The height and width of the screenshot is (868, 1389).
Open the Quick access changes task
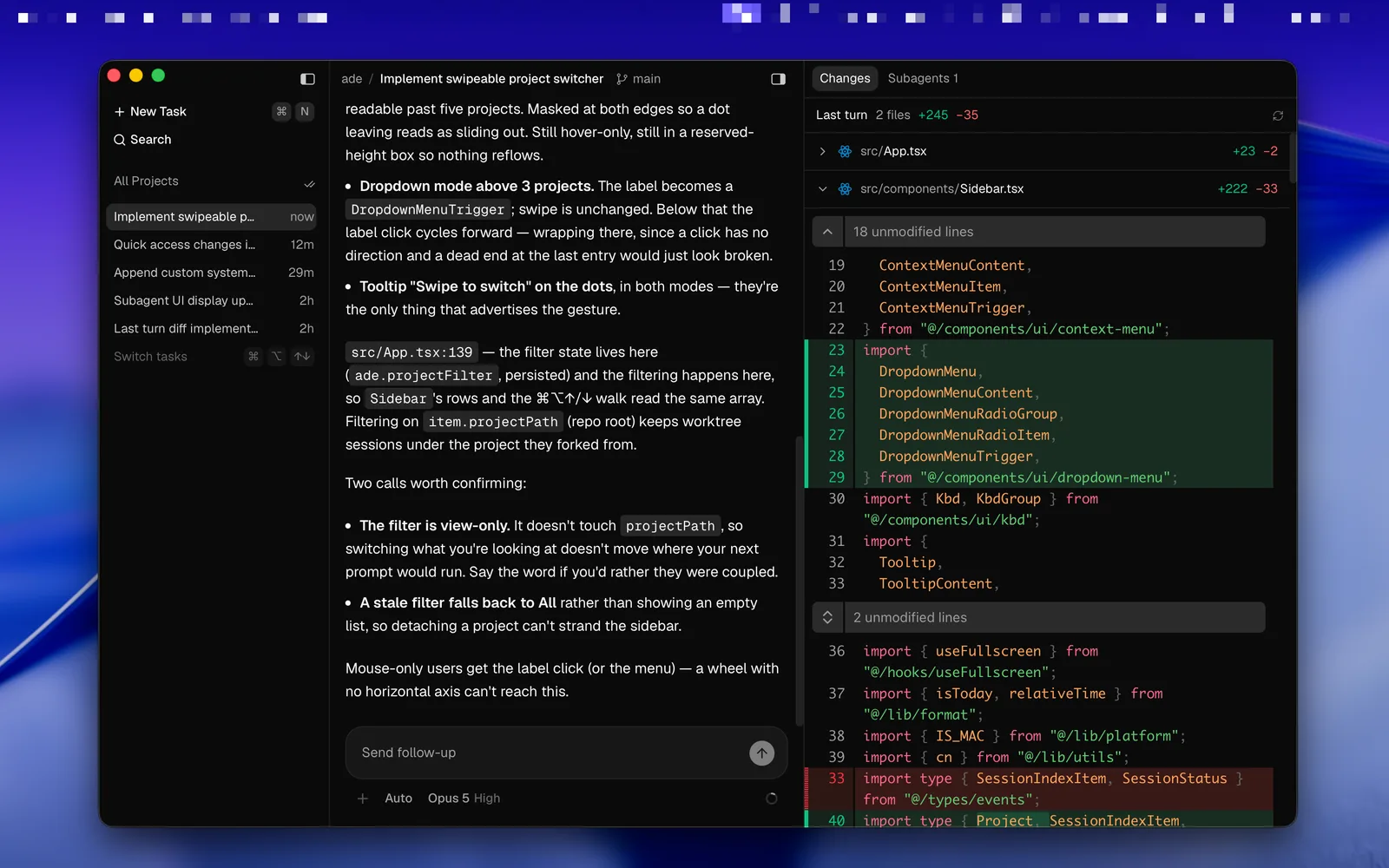coord(212,245)
